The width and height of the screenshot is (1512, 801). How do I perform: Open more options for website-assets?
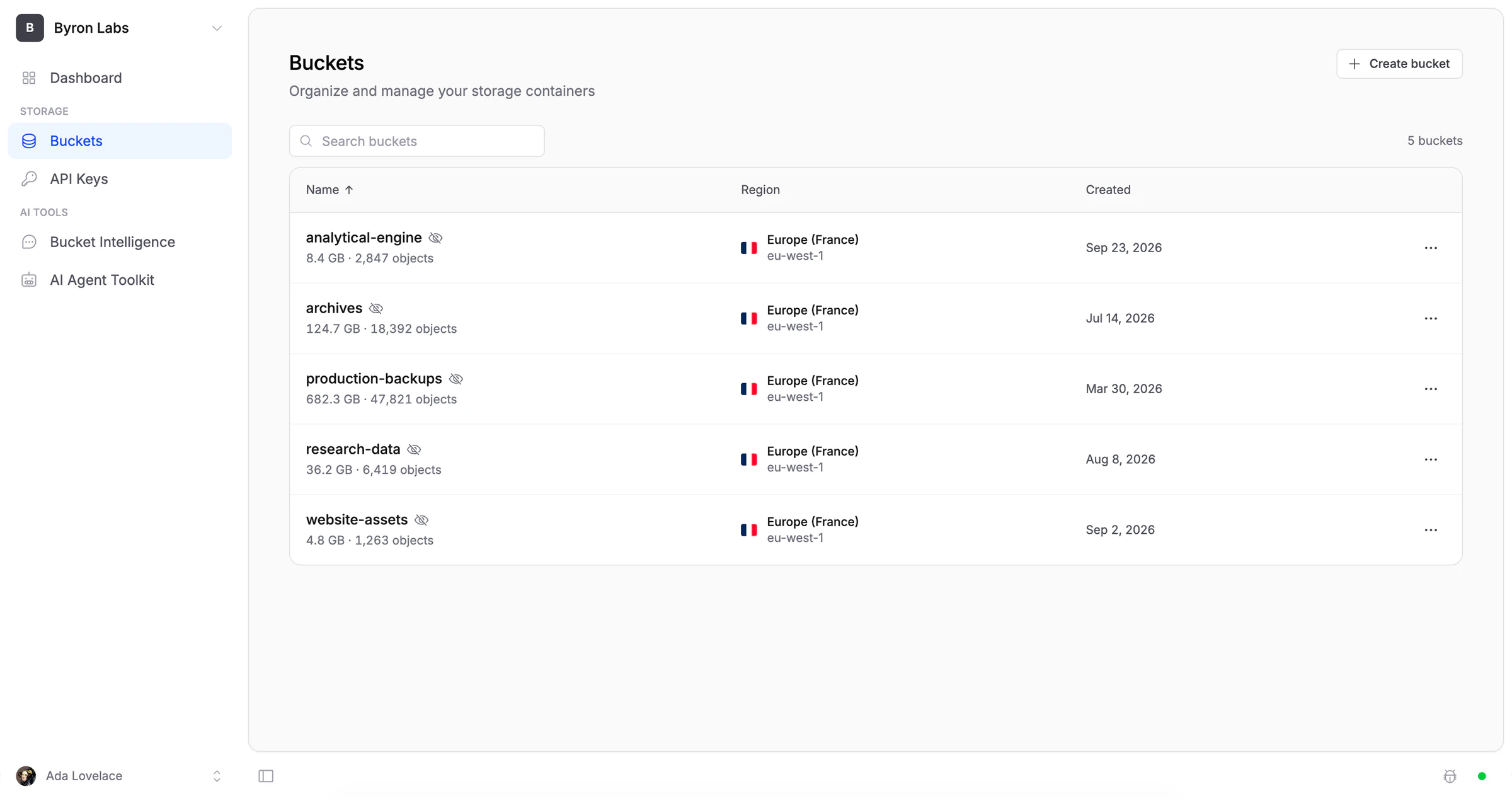[x=1431, y=530]
